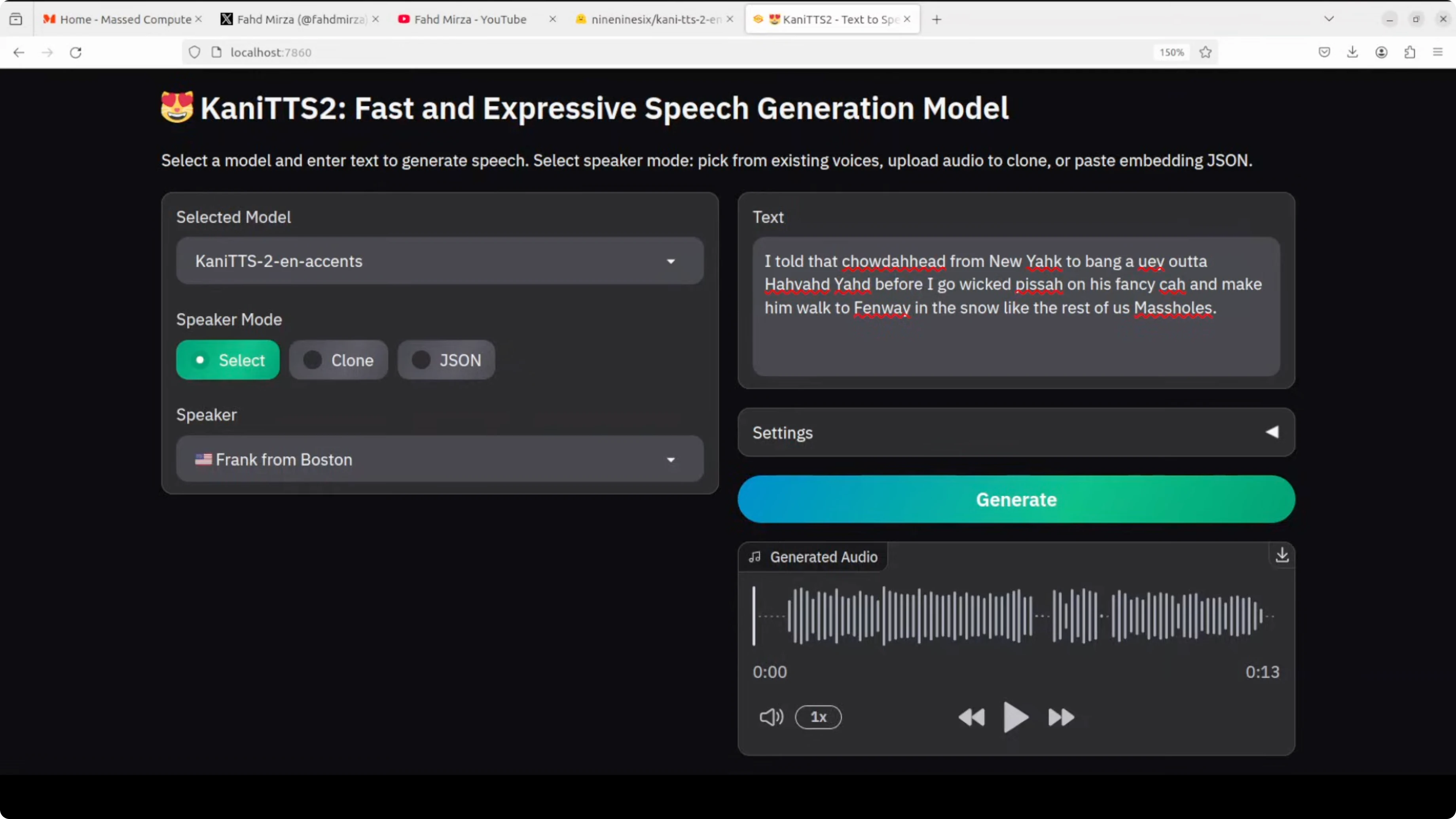Click the download generated audio icon
The height and width of the screenshot is (819, 1456).
(x=1282, y=555)
